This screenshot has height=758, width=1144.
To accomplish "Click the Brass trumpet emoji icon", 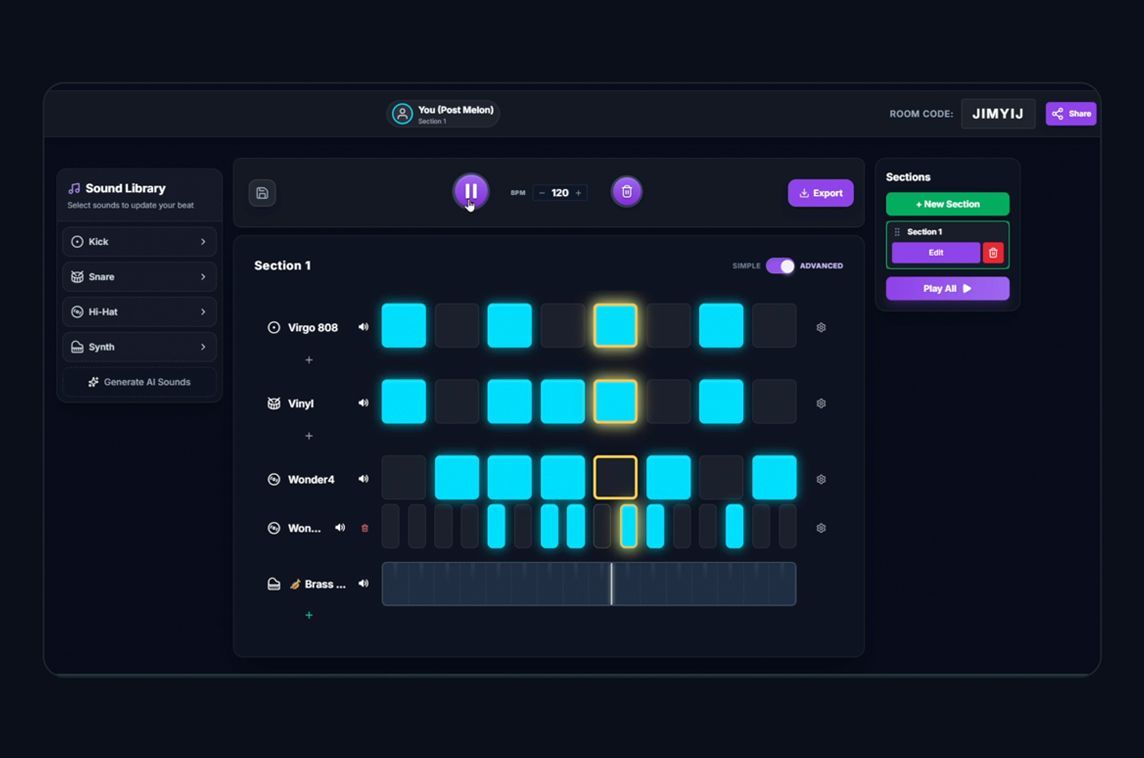I will [295, 584].
